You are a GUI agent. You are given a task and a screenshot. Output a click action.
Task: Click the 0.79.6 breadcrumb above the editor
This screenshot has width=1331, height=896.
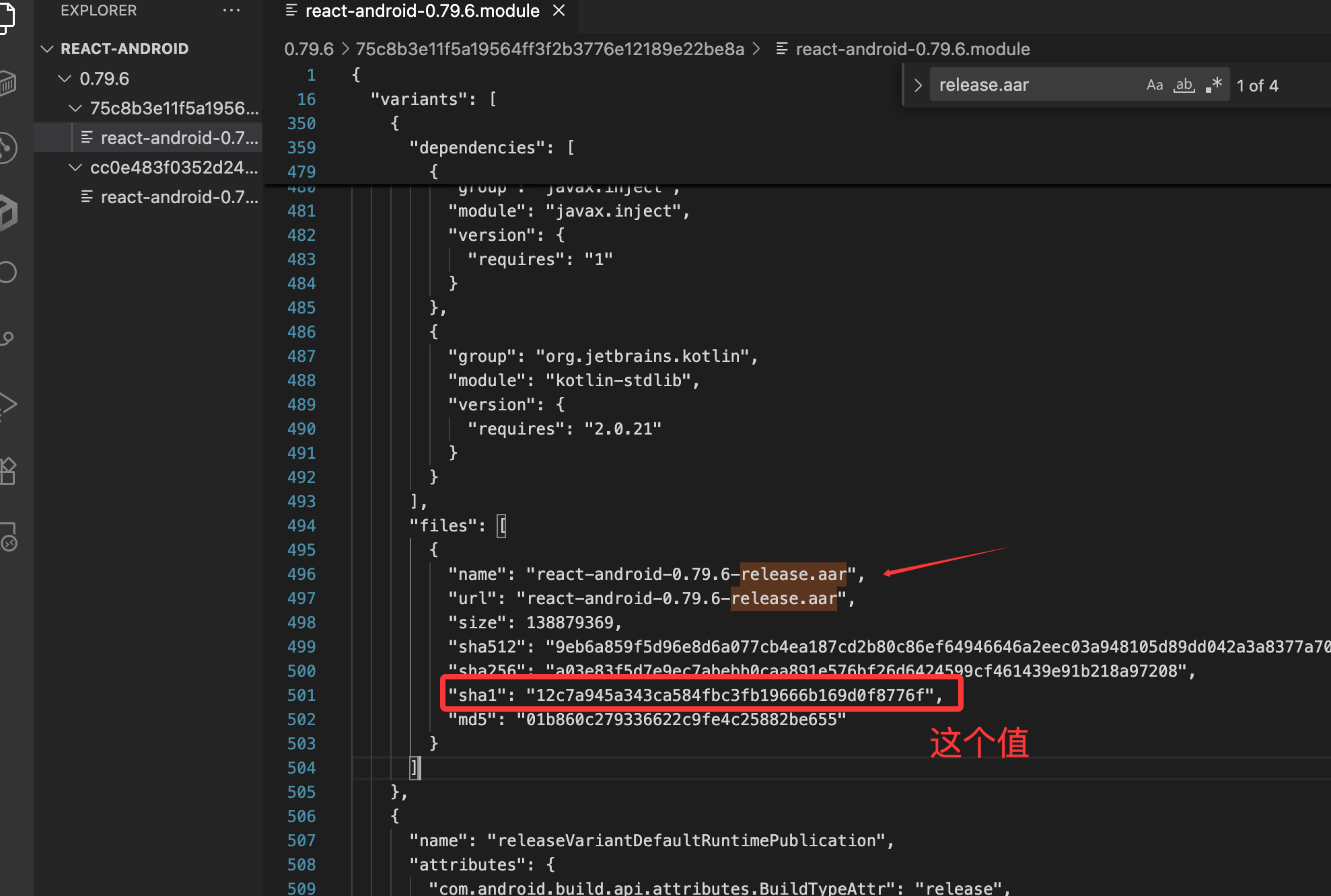(309, 48)
